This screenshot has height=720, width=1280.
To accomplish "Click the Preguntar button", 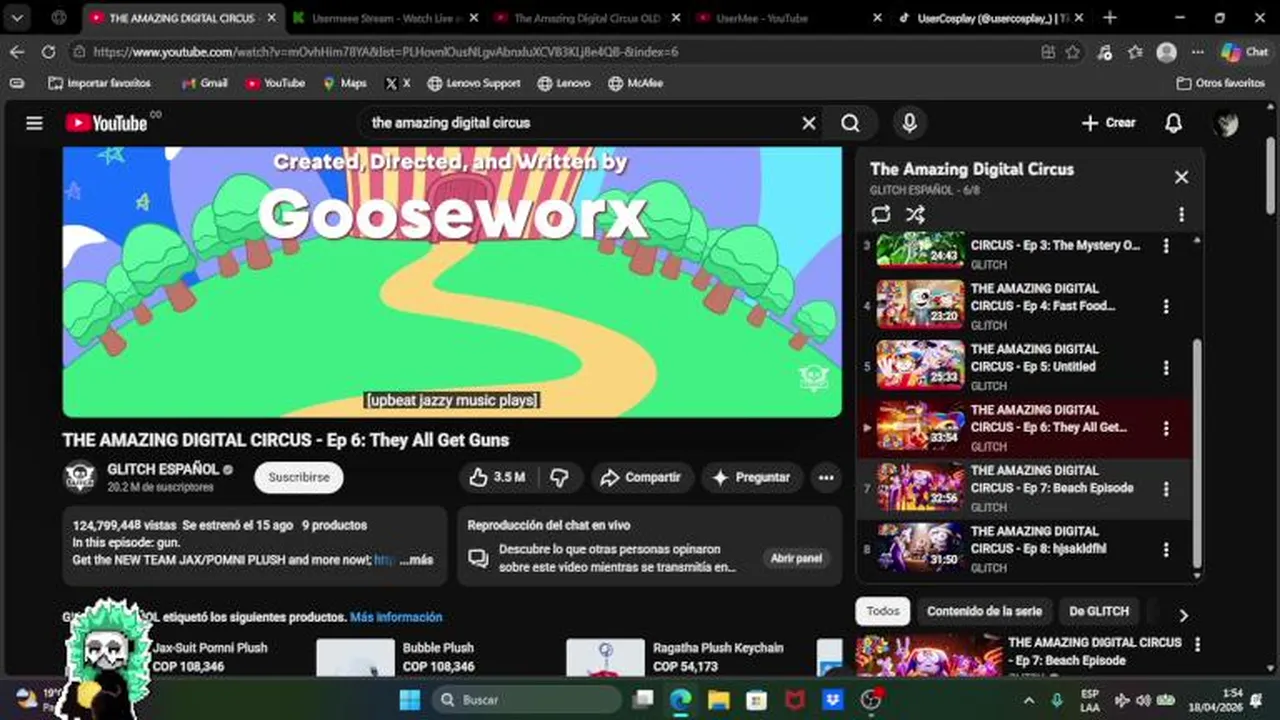I will [x=751, y=478].
